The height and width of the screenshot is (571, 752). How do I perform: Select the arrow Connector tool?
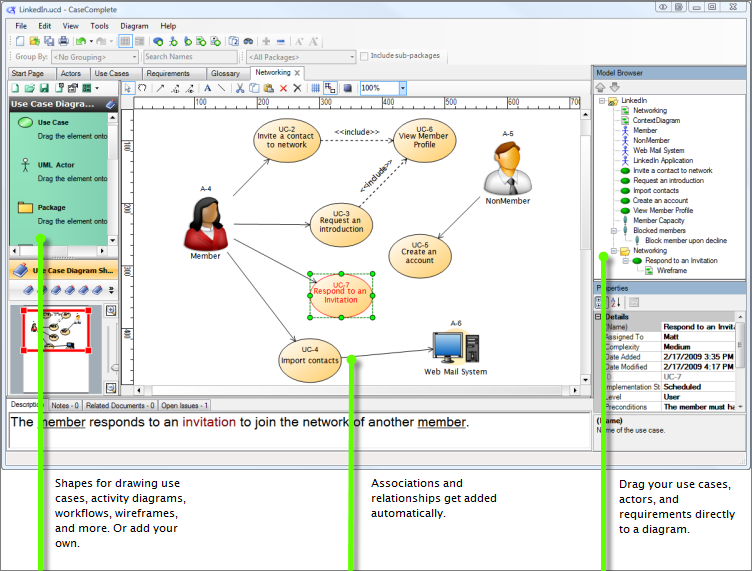[160, 88]
